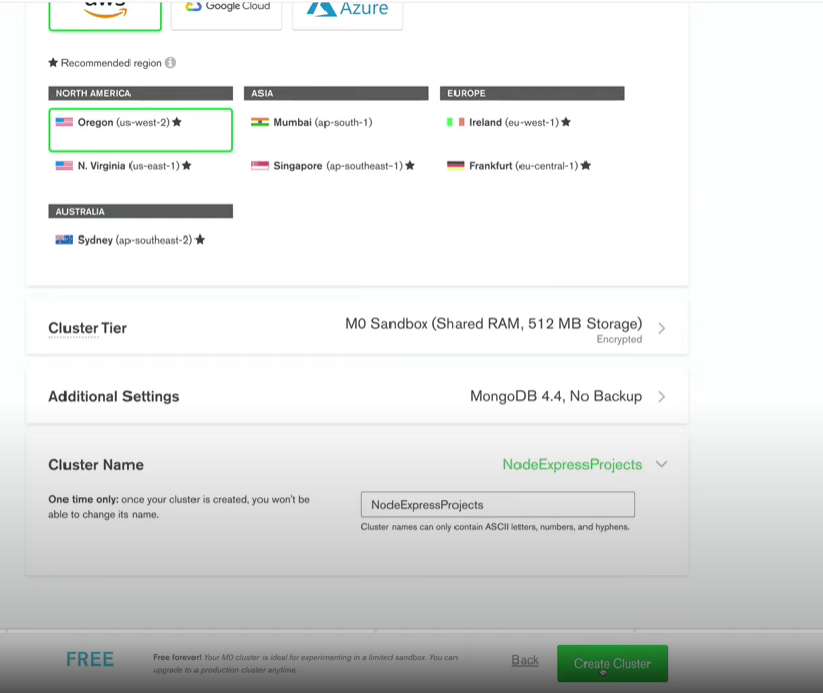The height and width of the screenshot is (693, 823).
Task: Expand the Cluster Tier section chevron
Action: (661, 328)
